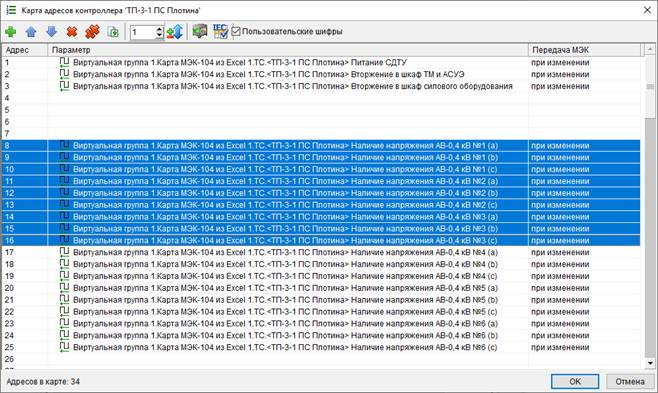
Task: Close the Карта адресов контроллера window
Action: click(x=647, y=10)
